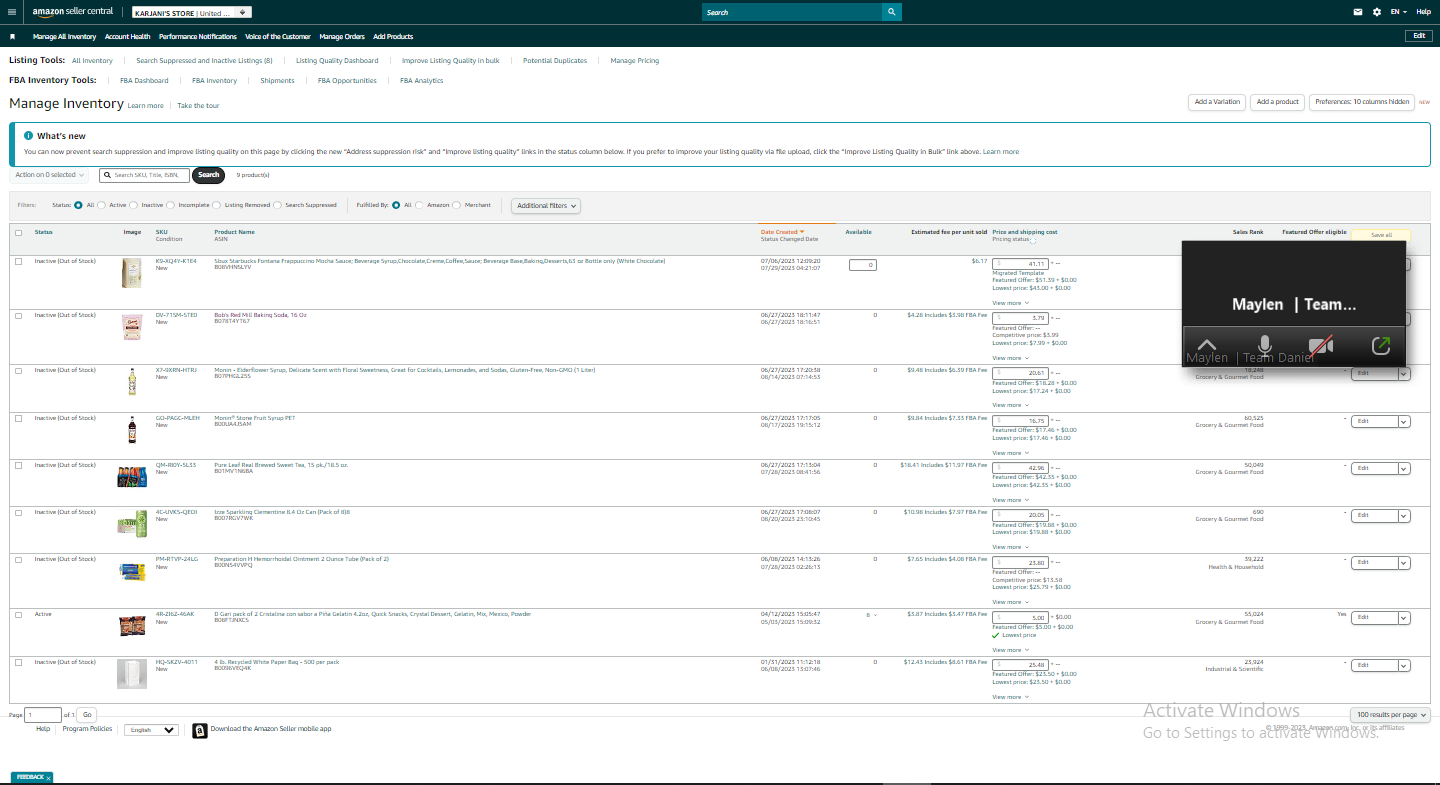Click the Go button next to page number
Screen dimensions: 1440x785
(87, 715)
